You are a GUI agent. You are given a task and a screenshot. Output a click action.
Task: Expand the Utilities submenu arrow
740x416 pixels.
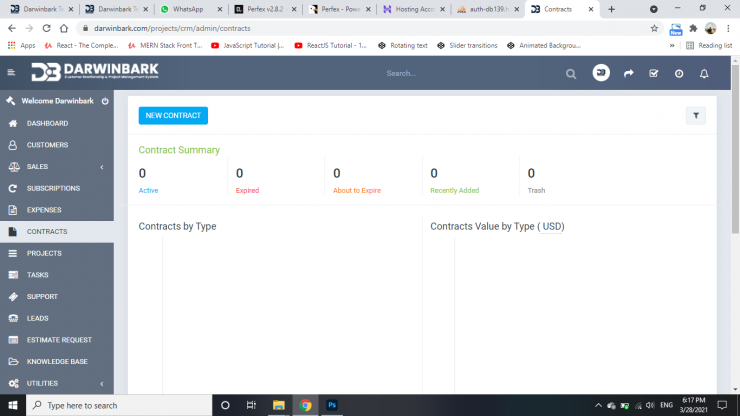pyautogui.click(x=102, y=383)
